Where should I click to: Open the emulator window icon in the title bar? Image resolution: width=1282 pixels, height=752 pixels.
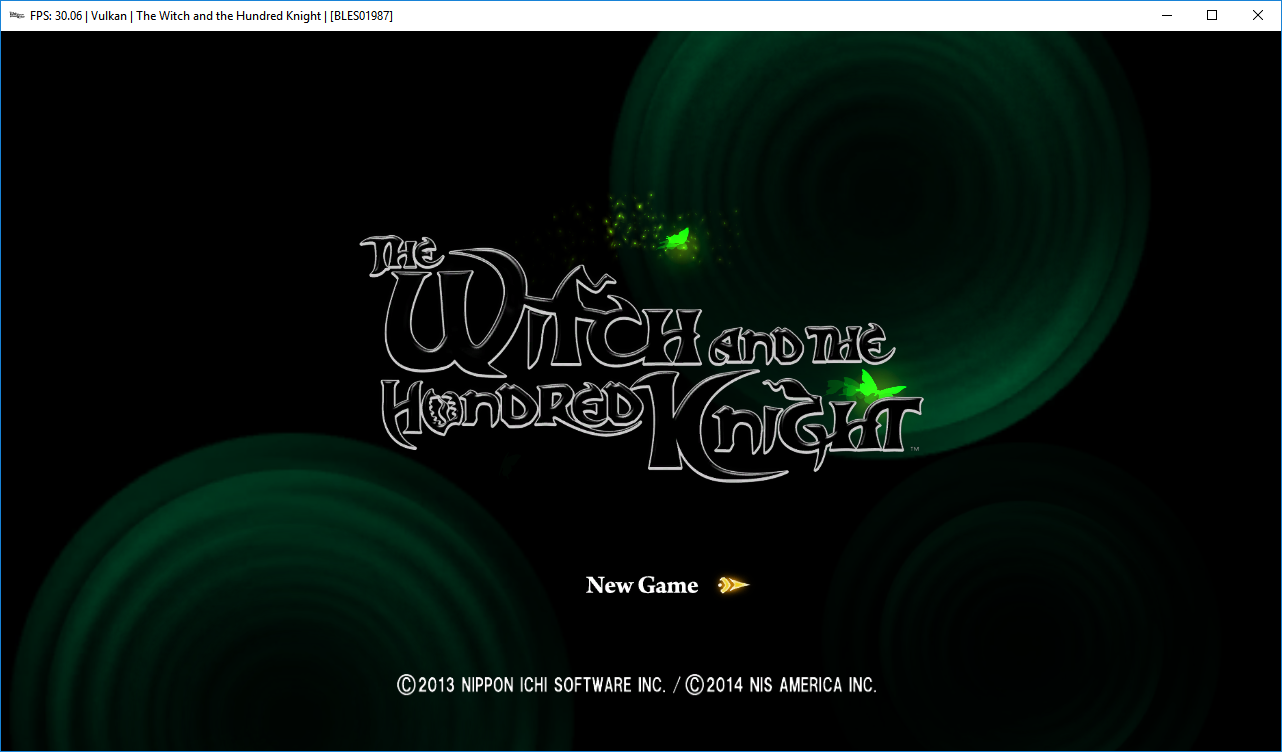pos(16,15)
